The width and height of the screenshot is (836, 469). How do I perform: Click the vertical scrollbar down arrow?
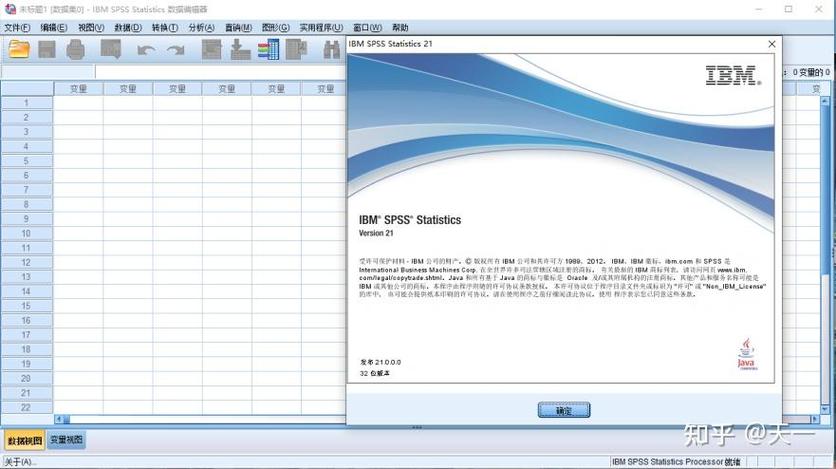pos(825,409)
